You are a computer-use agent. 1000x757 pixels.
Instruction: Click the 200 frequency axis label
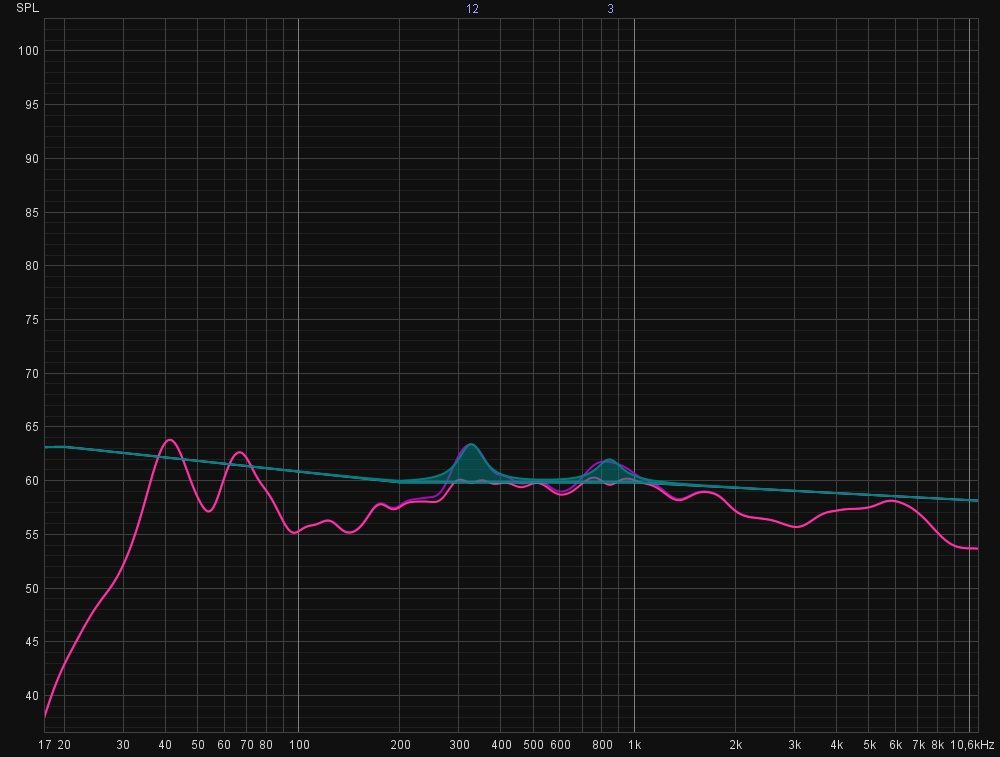tap(400, 745)
